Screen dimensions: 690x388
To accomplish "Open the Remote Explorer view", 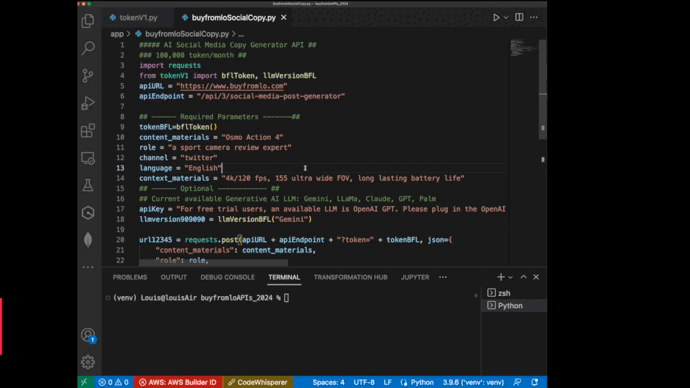I will point(88,158).
